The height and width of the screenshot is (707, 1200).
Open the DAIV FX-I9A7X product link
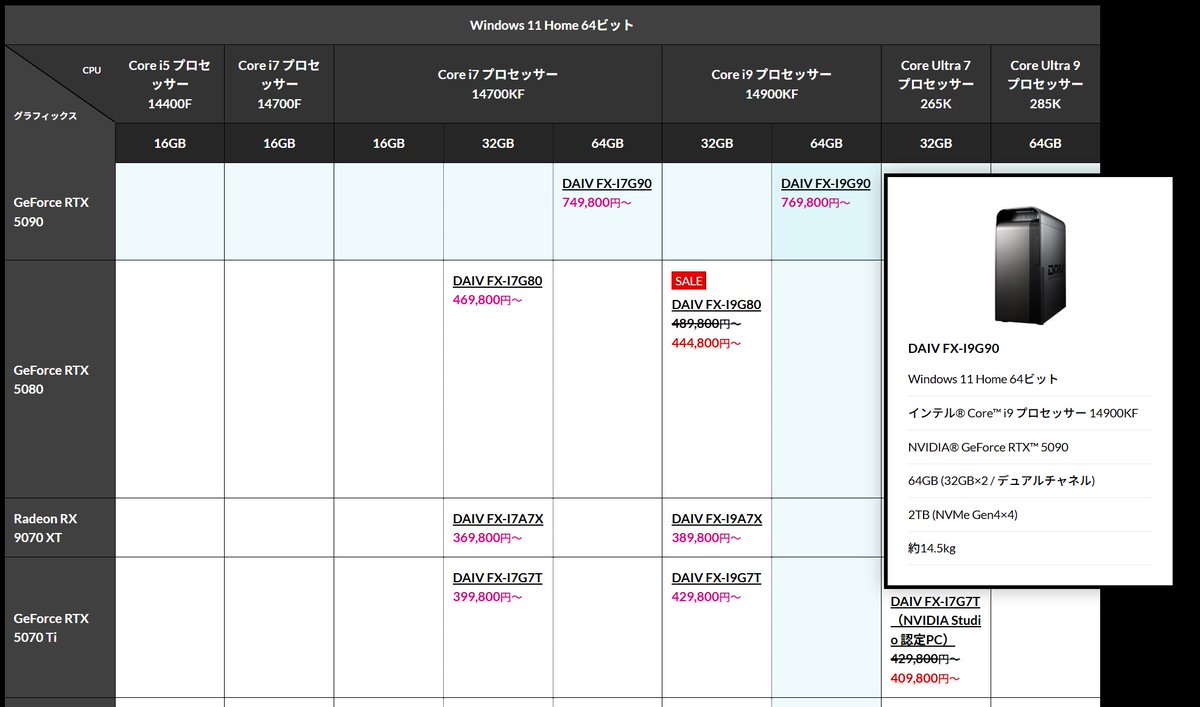click(x=717, y=519)
